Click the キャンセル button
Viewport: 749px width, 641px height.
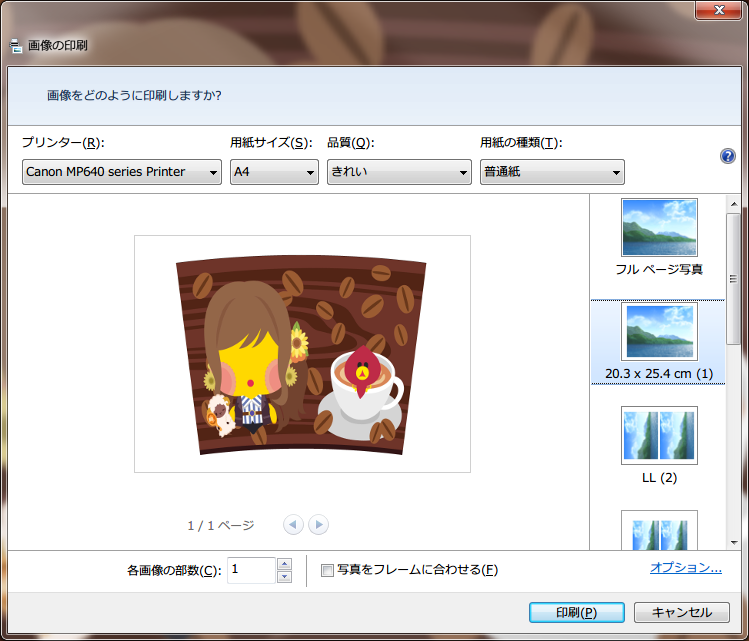click(x=682, y=612)
